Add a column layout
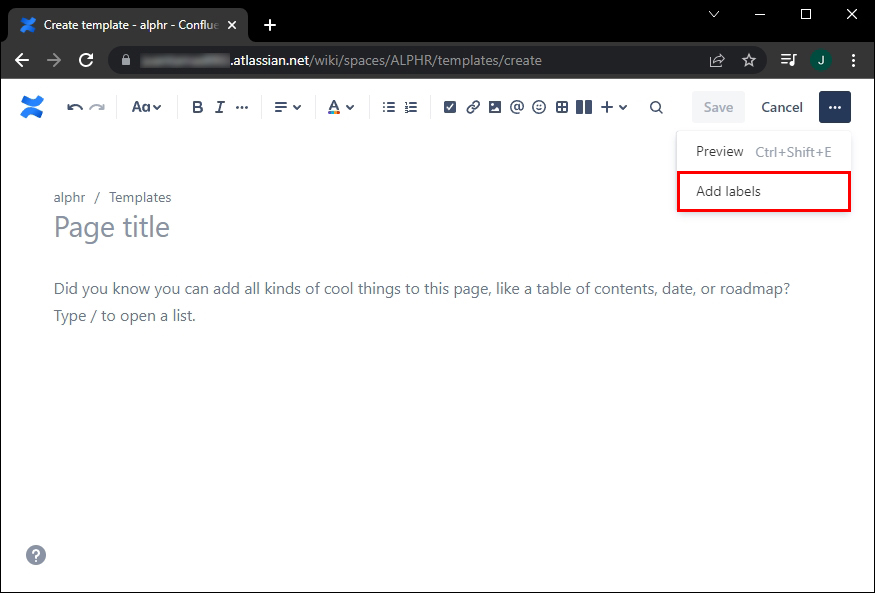Image resolution: width=875 pixels, height=593 pixels. coord(583,107)
